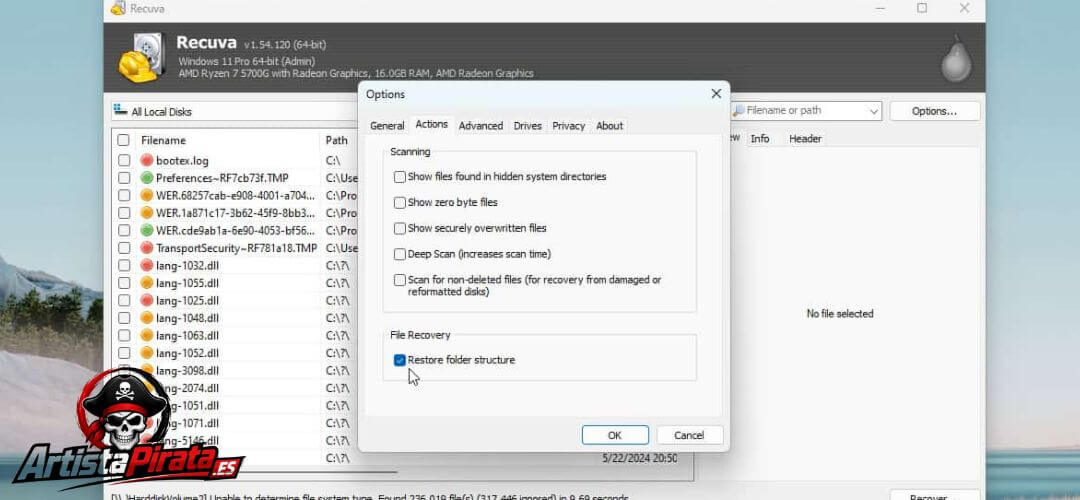Click the orange status icon beside WER.1a871c17 file
1080x500 pixels.
tap(147, 213)
